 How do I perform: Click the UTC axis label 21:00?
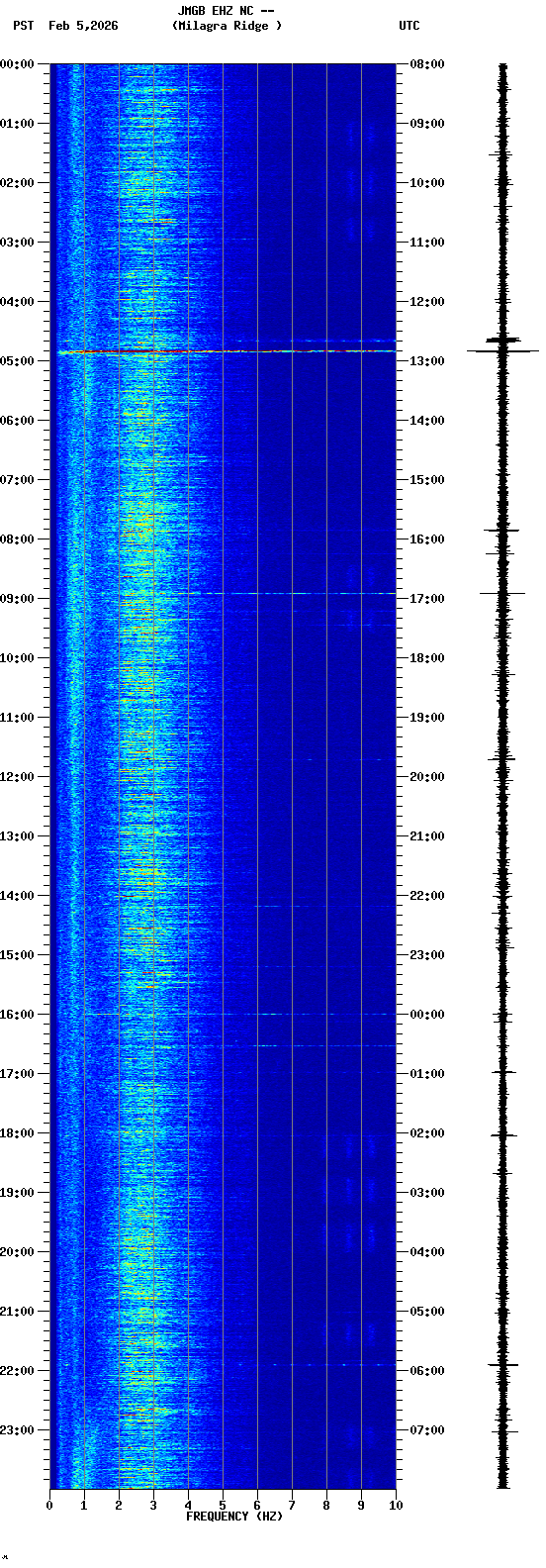click(427, 836)
